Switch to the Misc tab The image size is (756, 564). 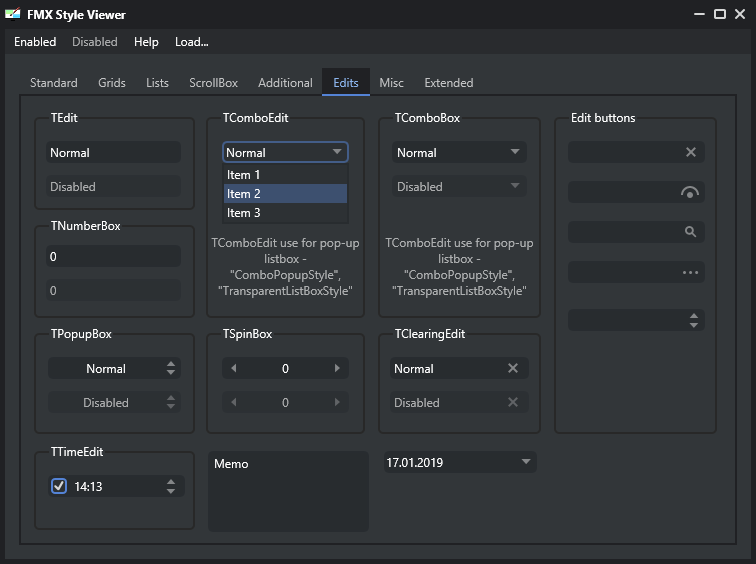click(x=391, y=83)
